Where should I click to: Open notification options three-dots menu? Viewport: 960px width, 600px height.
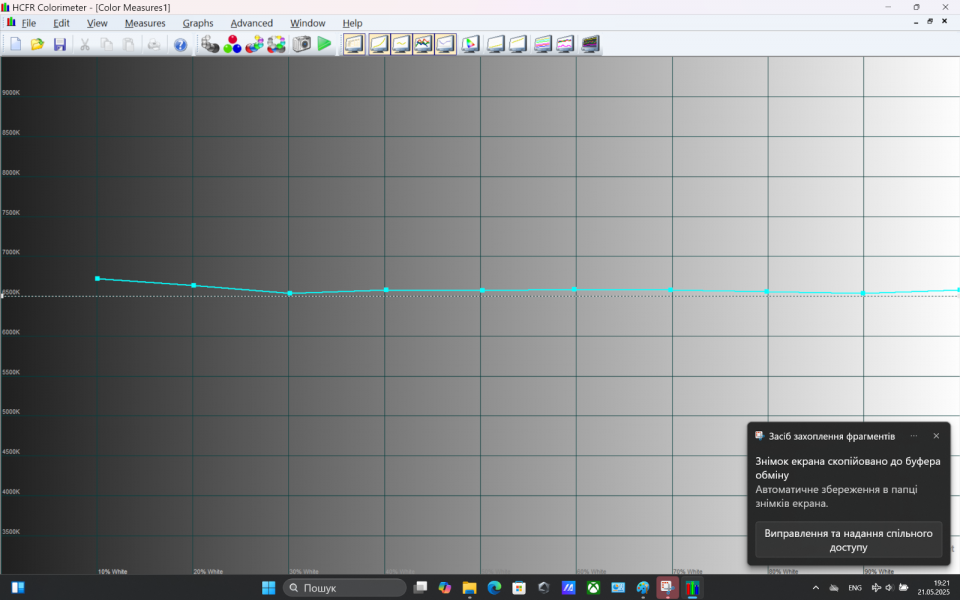click(x=913, y=436)
